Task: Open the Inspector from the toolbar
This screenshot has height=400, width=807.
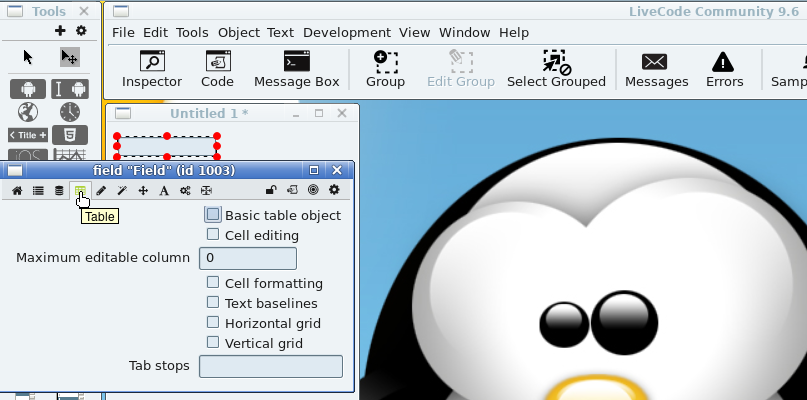Action: 152,69
